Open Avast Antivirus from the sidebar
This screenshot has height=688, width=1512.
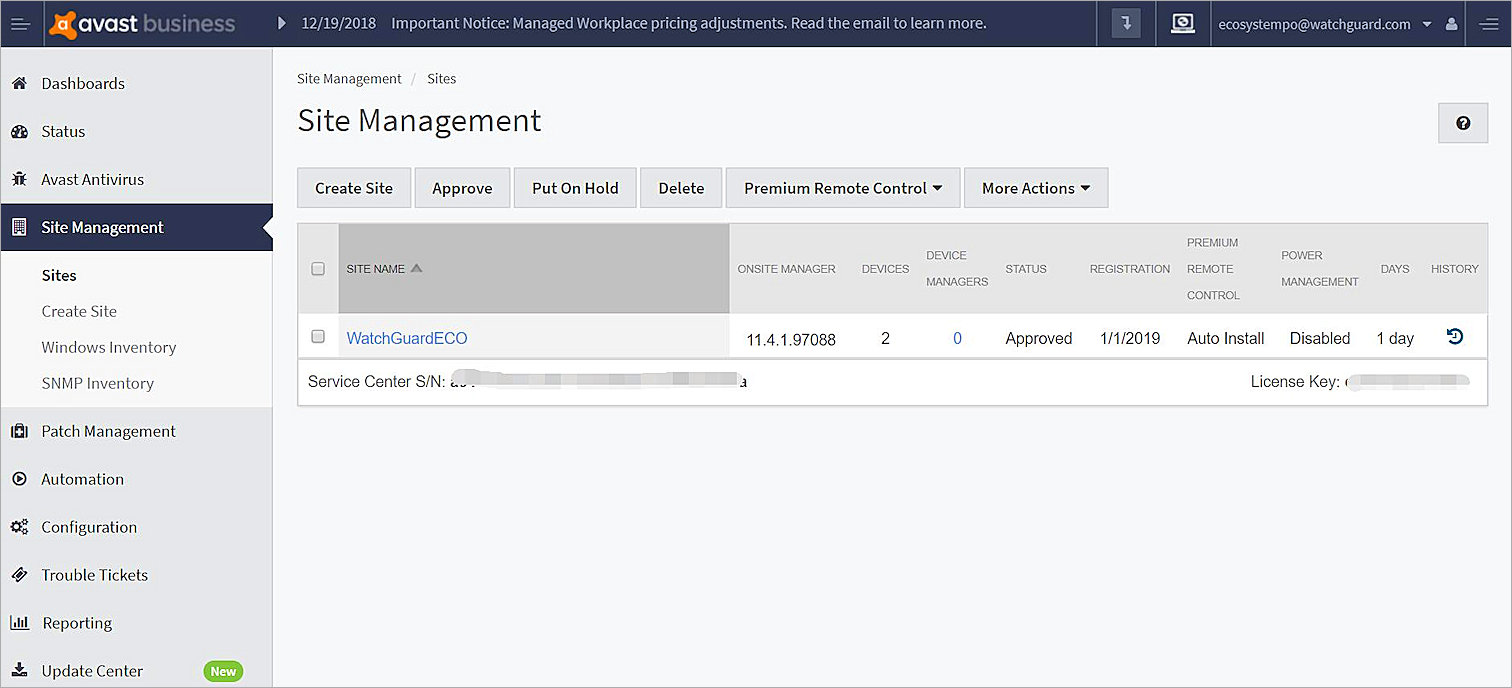pos(93,179)
